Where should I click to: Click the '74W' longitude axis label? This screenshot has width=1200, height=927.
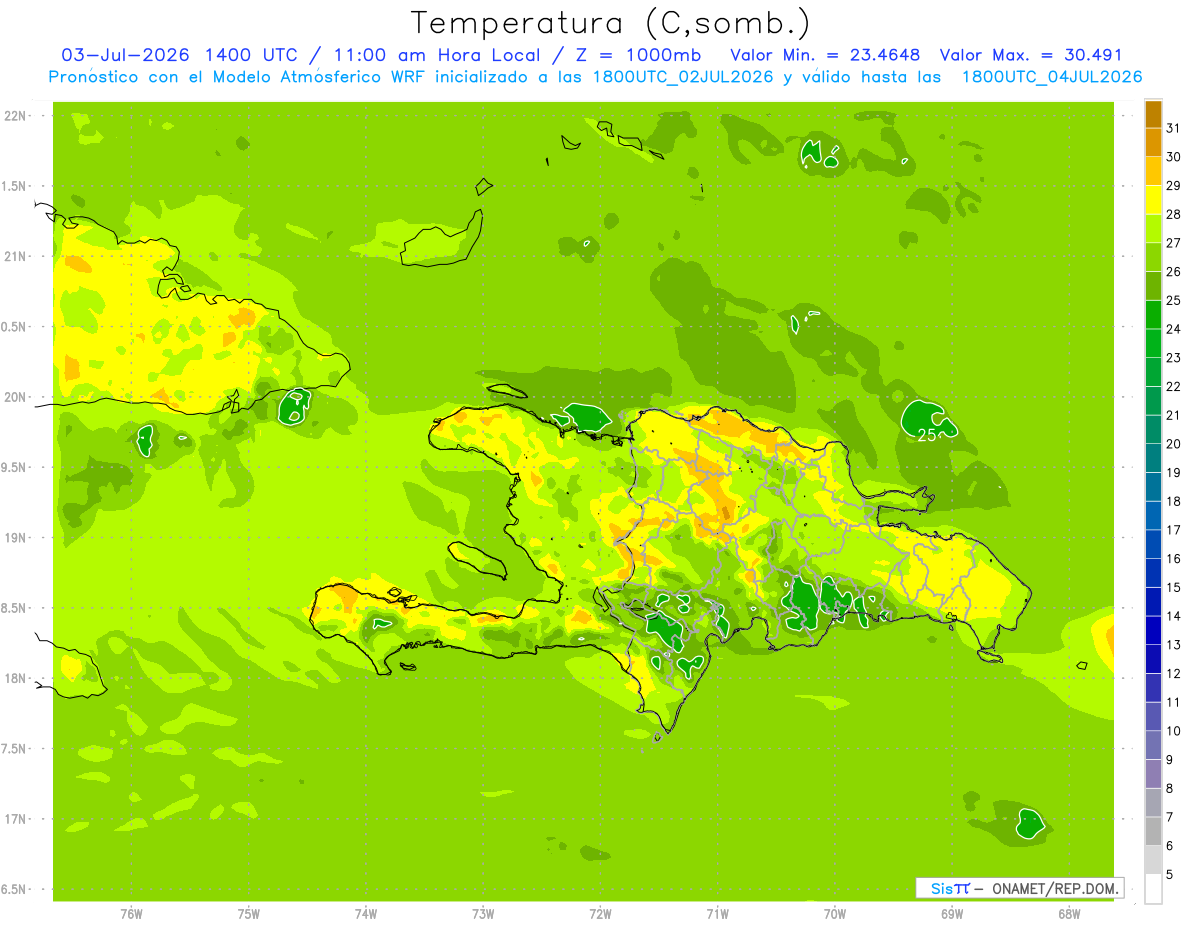(366, 914)
